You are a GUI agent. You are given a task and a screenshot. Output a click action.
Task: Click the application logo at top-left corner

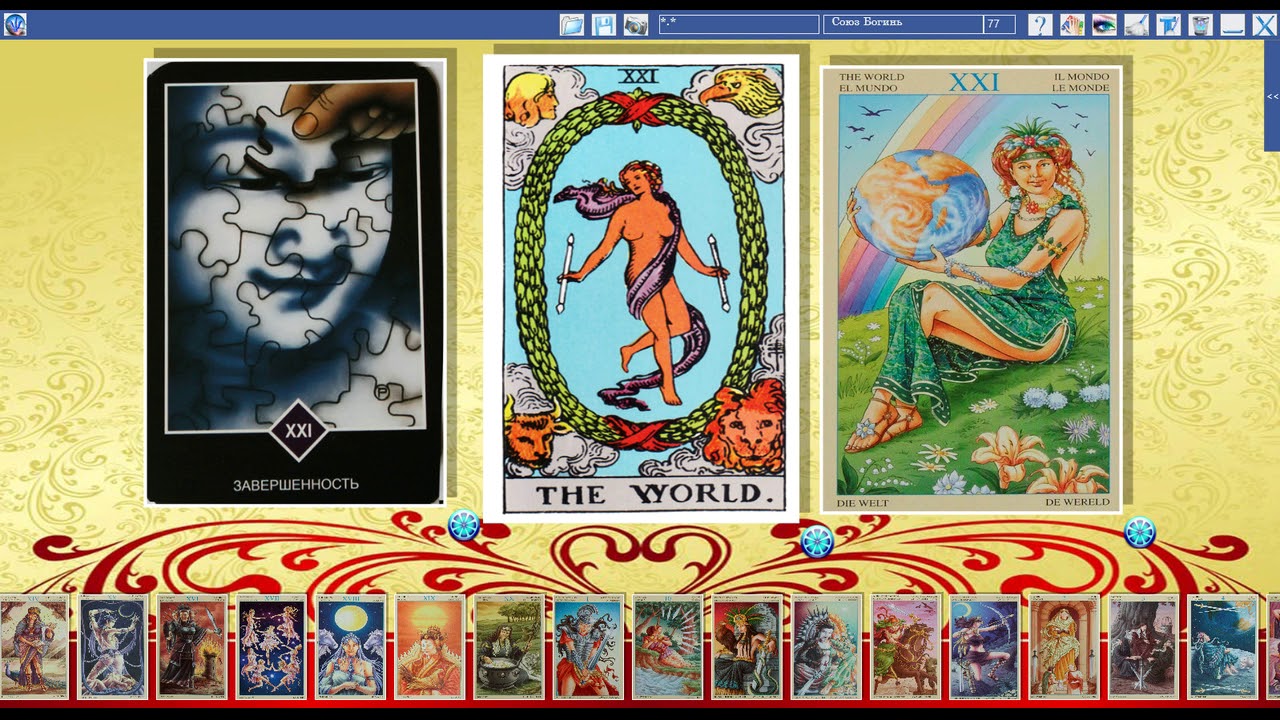click(15, 25)
